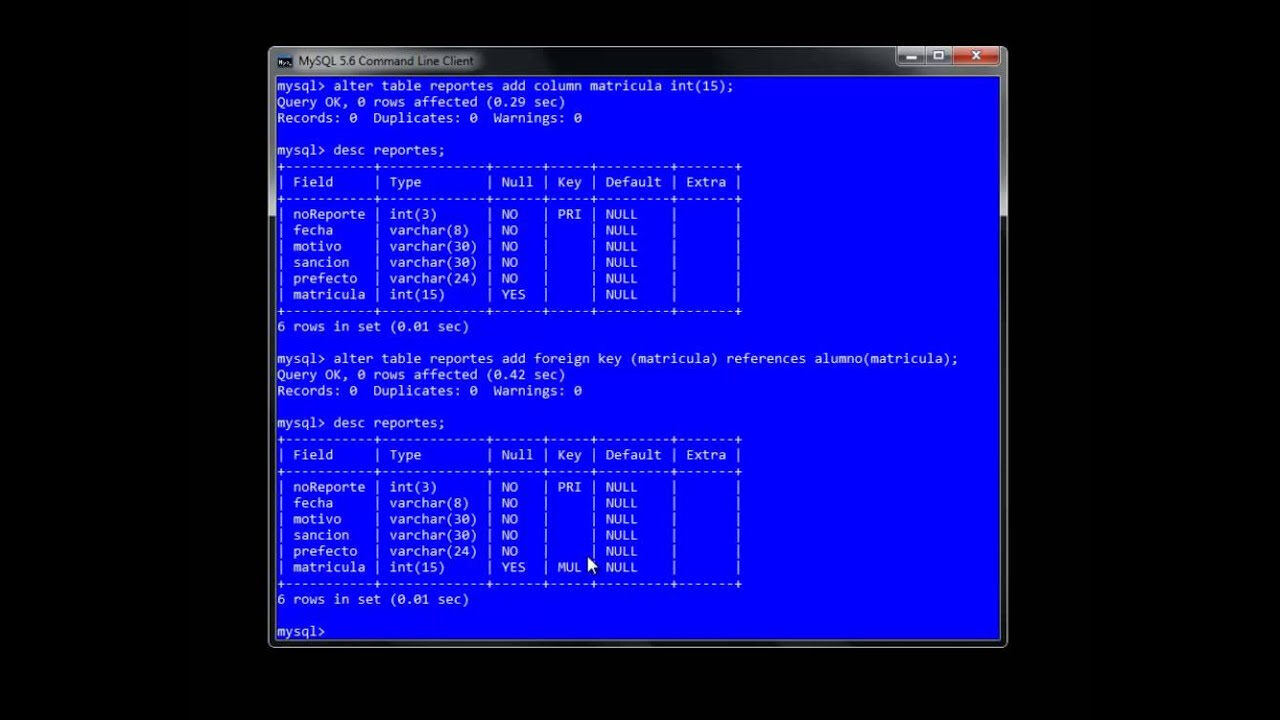Image resolution: width=1280 pixels, height=720 pixels.
Task: Click the result "Query OK, 0 rows affected (0.29 sec)"
Action: click(421, 102)
